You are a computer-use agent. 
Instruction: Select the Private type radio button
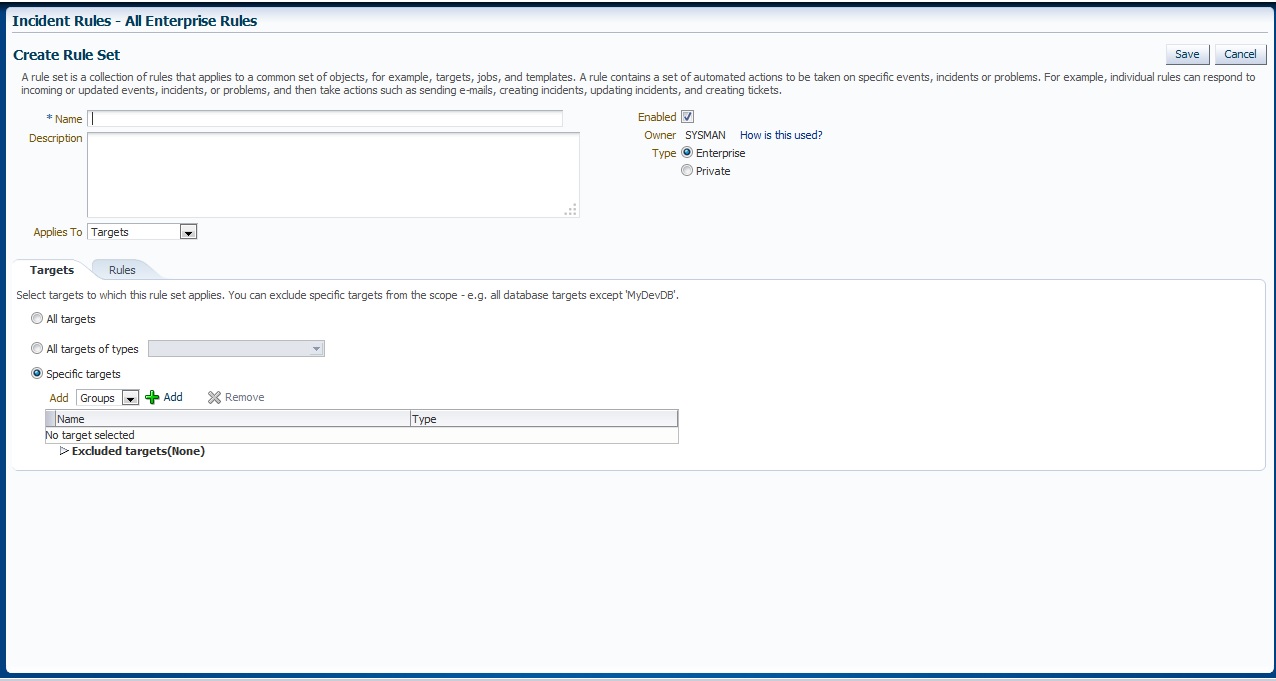click(x=687, y=171)
